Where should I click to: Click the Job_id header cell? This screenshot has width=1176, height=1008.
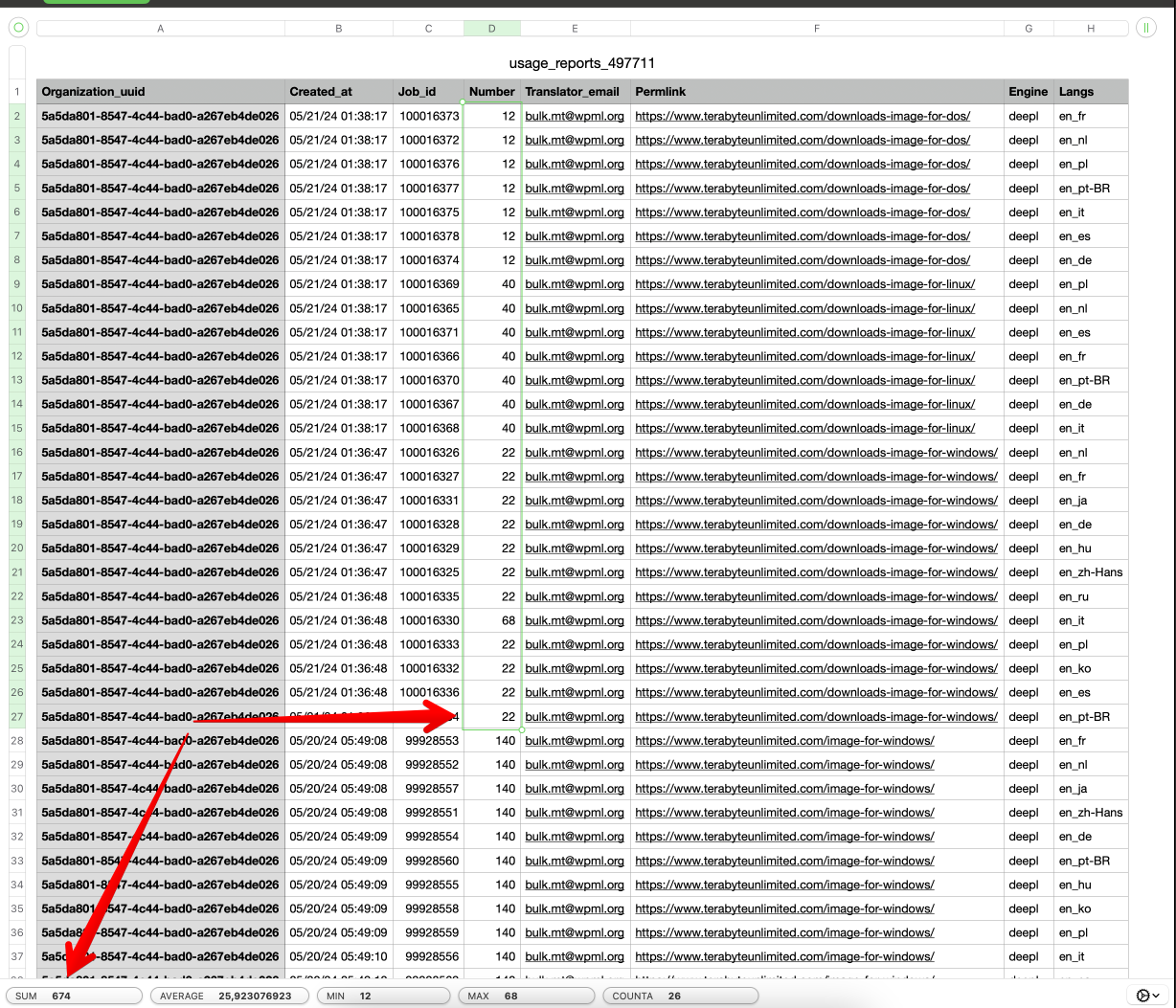(428, 92)
